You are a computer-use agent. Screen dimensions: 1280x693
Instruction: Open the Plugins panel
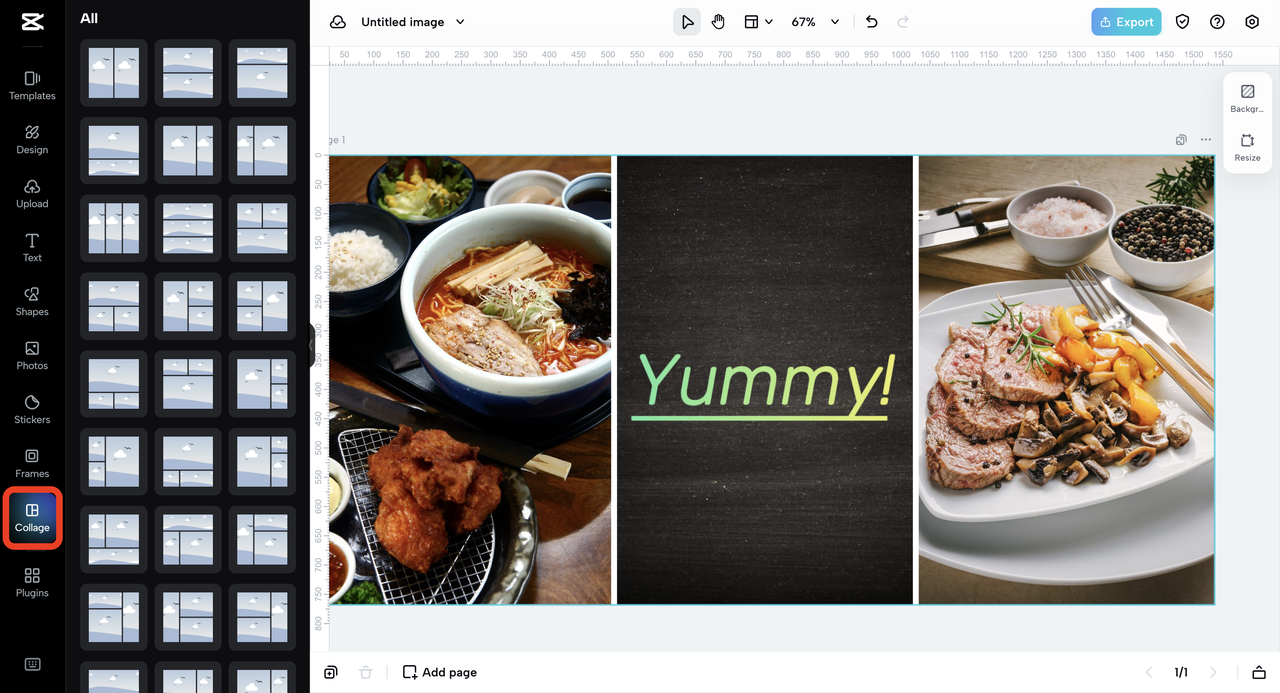pyautogui.click(x=32, y=582)
